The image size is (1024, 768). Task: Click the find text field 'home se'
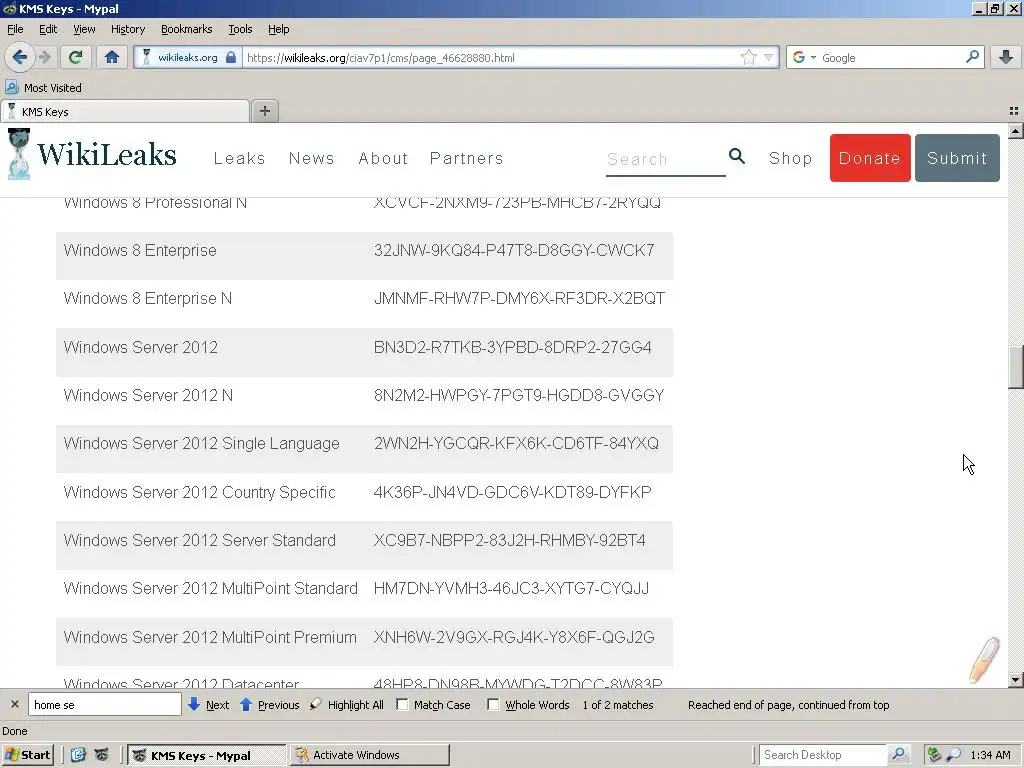104,705
